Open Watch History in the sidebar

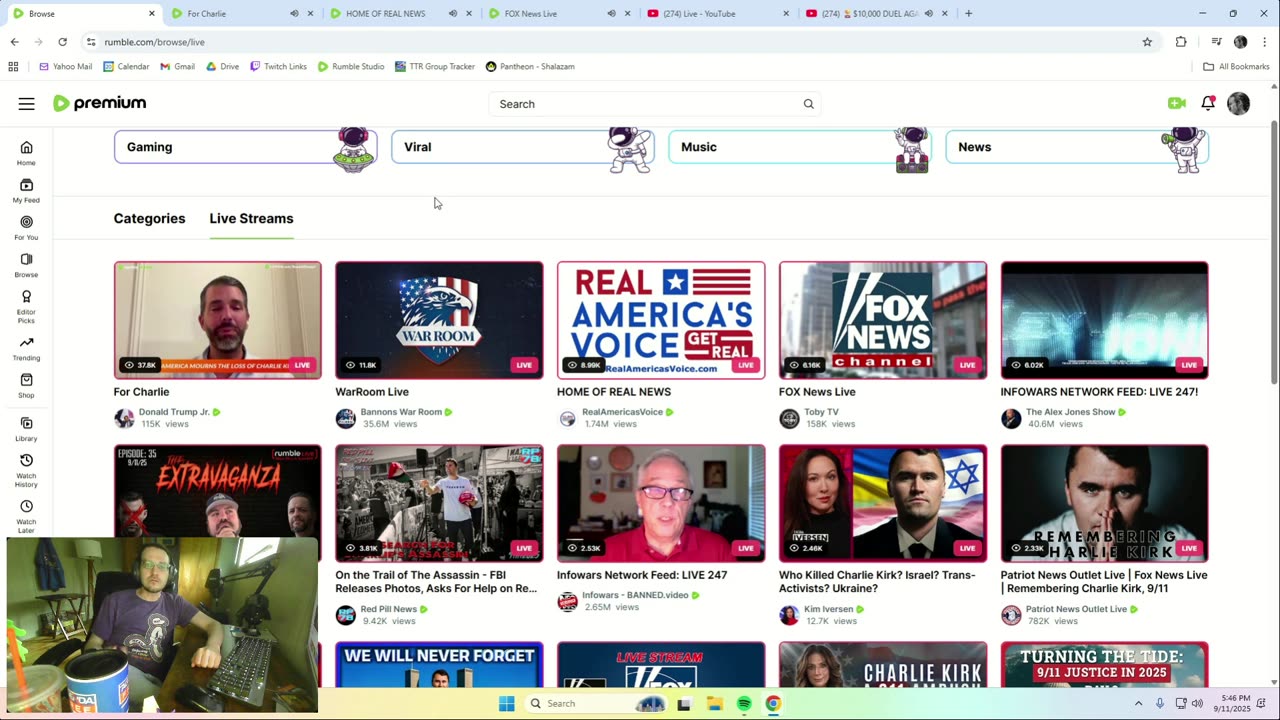click(x=26, y=471)
